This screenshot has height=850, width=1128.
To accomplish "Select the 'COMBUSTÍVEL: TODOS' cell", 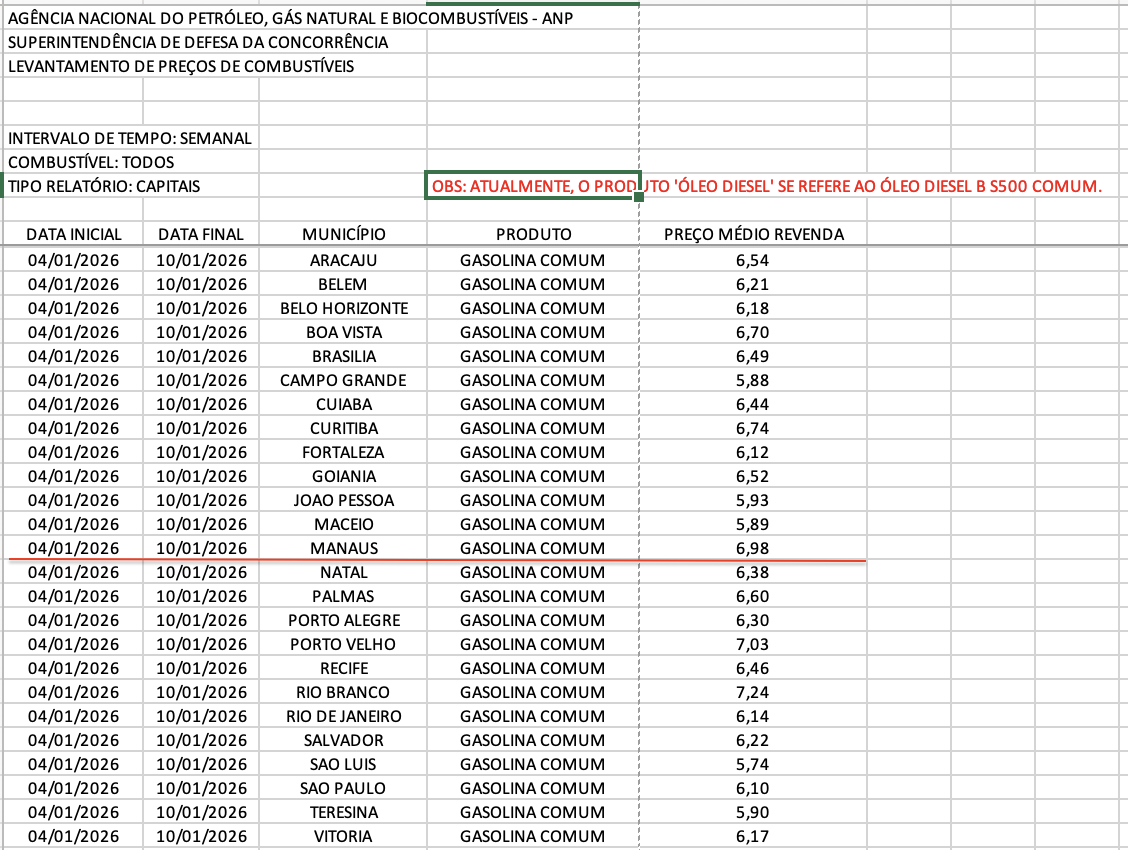I will tap(74, 162).
